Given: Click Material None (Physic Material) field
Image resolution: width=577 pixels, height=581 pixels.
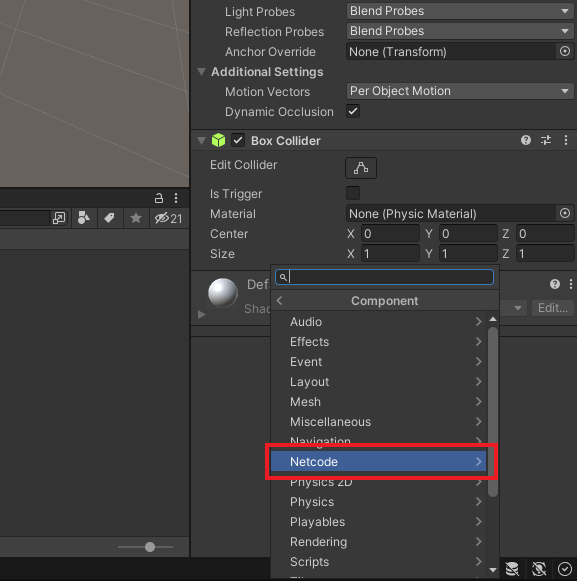Looking at the screenshot, I should click(451, 213).
